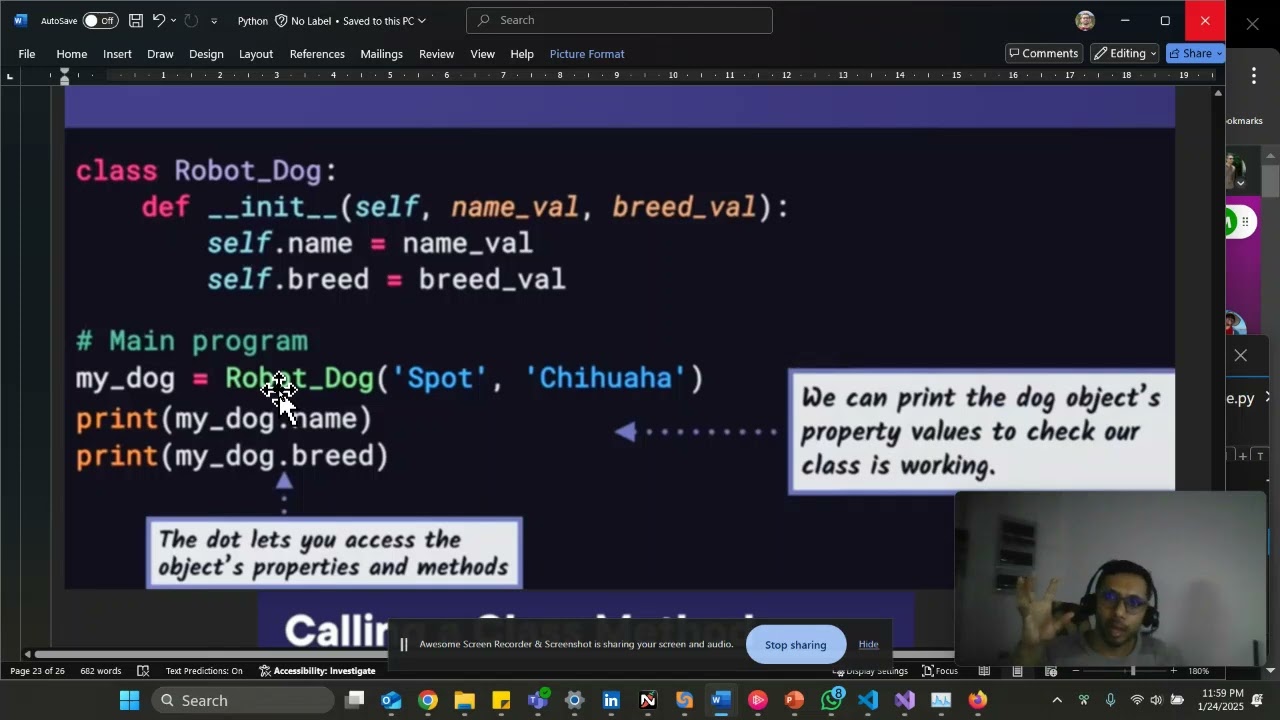Open Firefox from the taskbar
This screenshot has height=720, width=1280.
pos(978,700)
